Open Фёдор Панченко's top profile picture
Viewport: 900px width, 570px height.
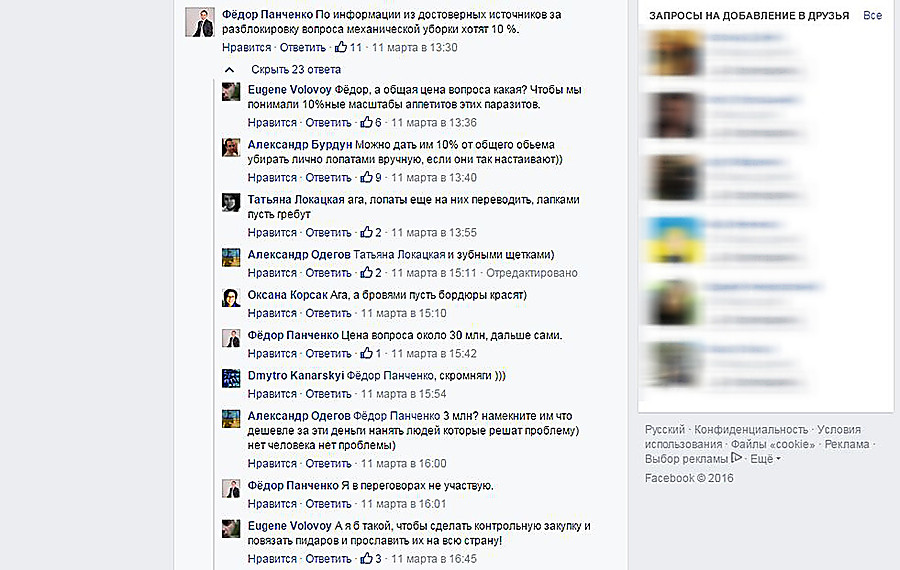point(200,22)
